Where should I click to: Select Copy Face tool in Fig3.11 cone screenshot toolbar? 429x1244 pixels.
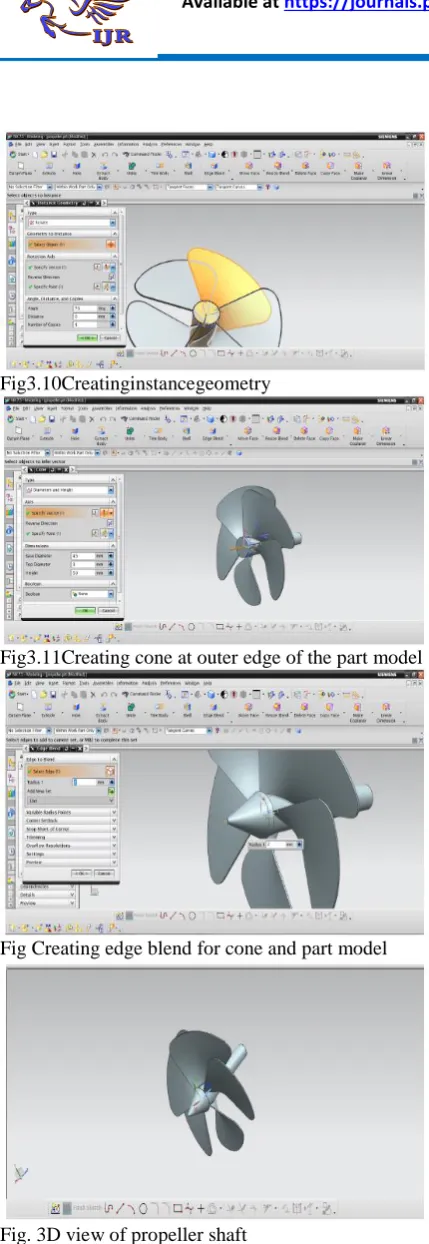coord(328,432)
